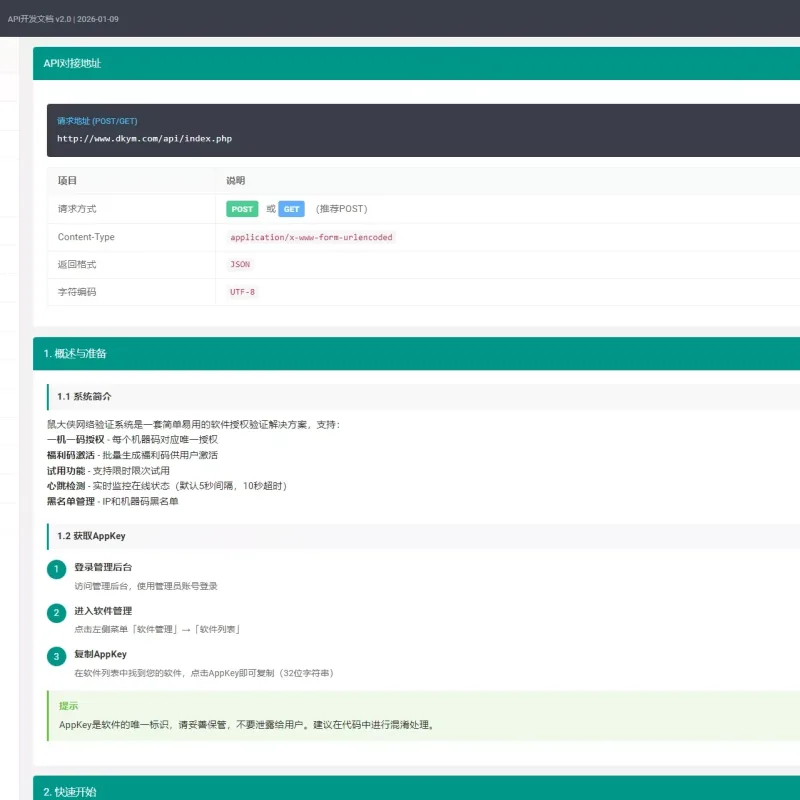The image size is (800, 800).
Task: Open the 2. 快速开始 section header
Action: pos(416,788)
